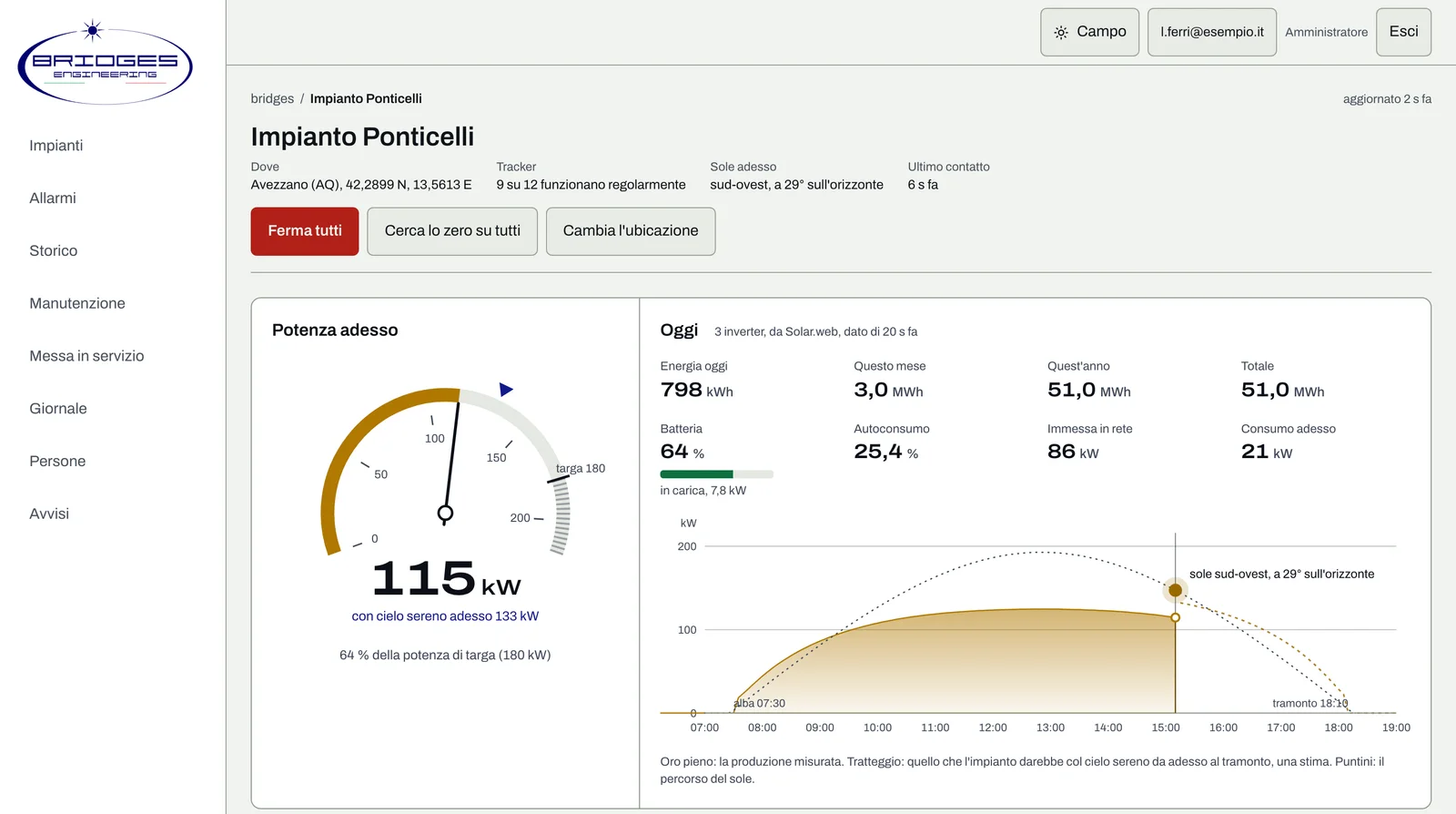Select Manutenzione in the sidebar
The height and width of the screenshot is (814, 1456).
tap(77, 303)
